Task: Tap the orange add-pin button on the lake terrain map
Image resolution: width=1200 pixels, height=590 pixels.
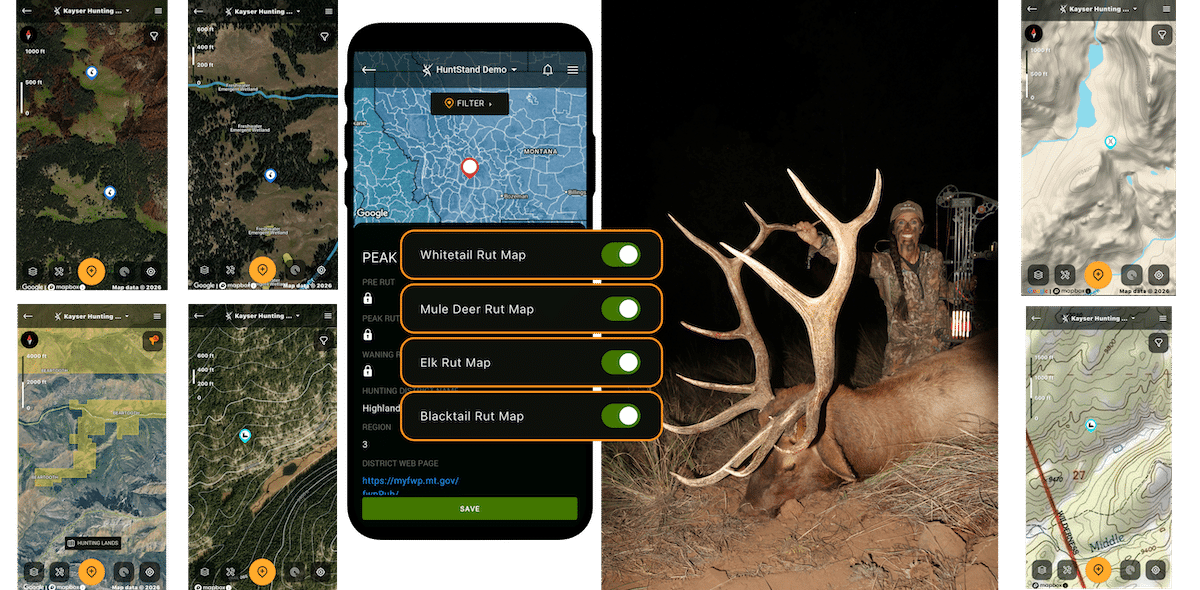Action: (x=1098, y=274)
